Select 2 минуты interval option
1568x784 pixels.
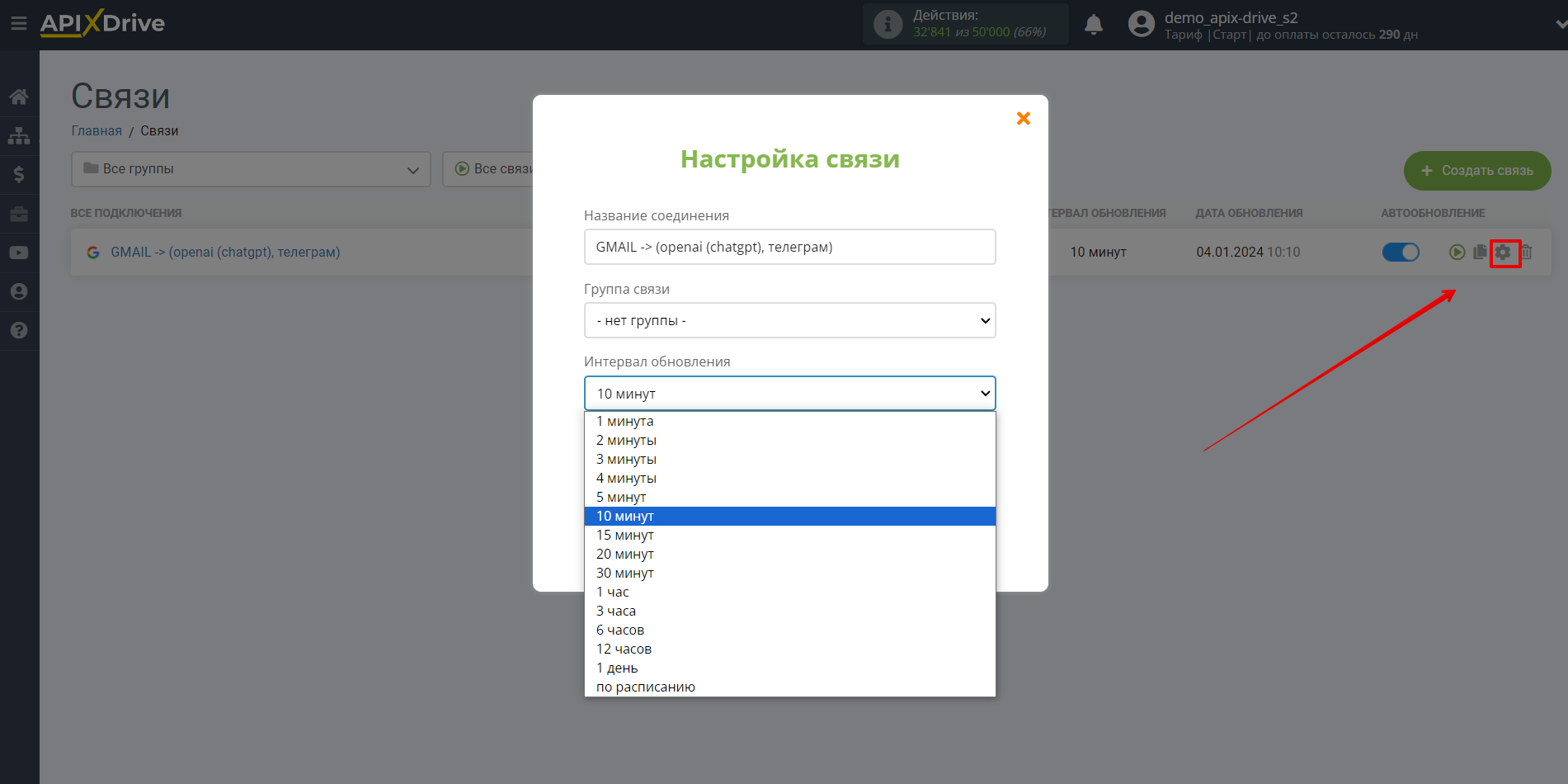click(789, 440)
